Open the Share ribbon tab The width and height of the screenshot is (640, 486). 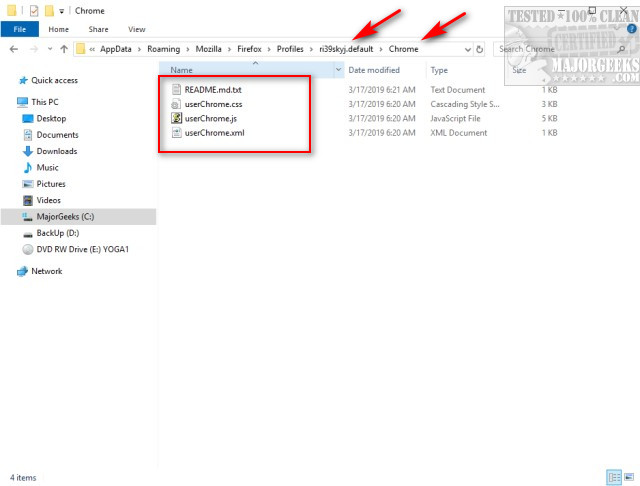[x=98, y=29]
